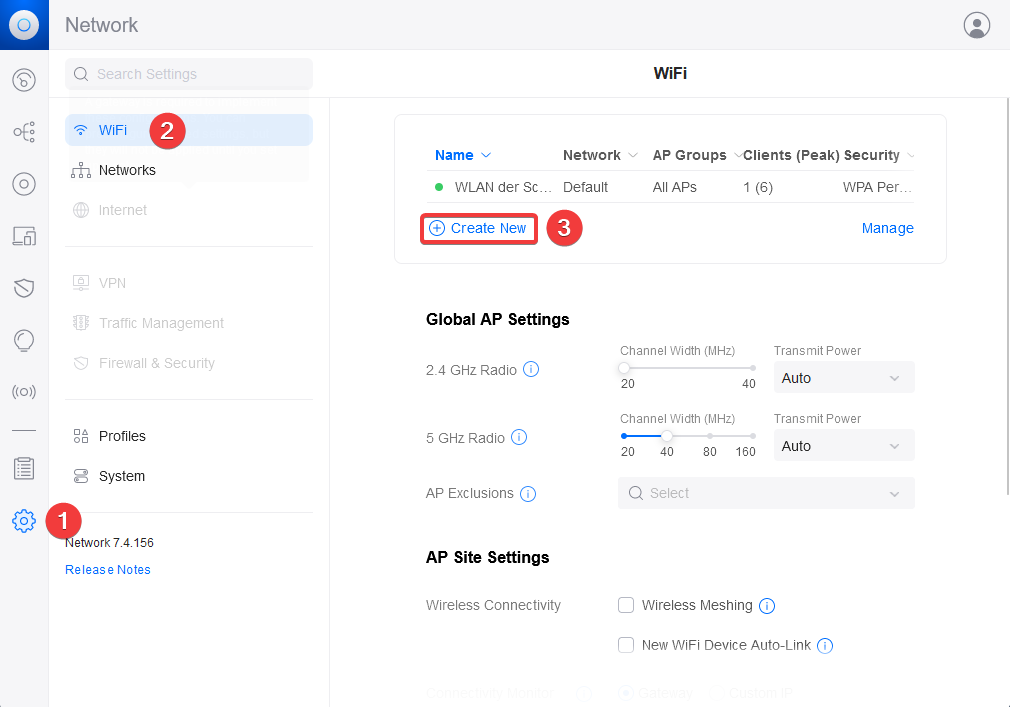Select Internet settings menu item
Viewport: 1010px width, 707px height.
click(189, 210)
